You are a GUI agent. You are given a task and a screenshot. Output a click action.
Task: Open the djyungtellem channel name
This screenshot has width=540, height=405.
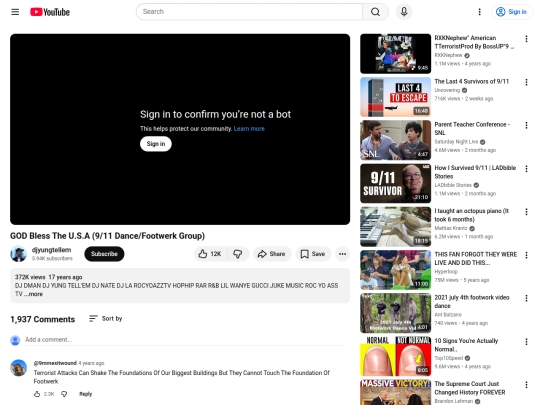pyautogui.click(x=51, y=250)
